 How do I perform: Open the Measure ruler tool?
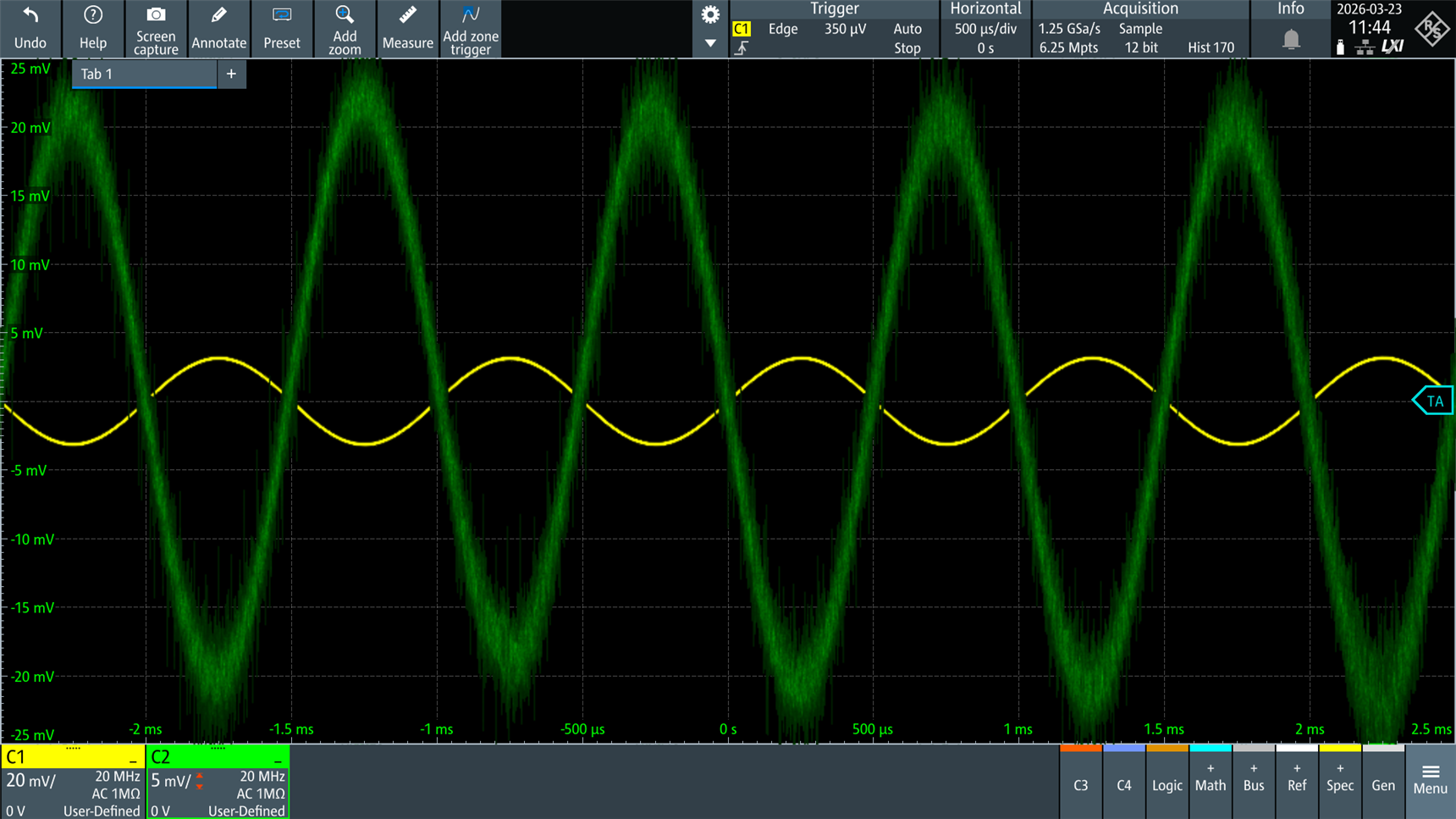(x=407, y=16)
